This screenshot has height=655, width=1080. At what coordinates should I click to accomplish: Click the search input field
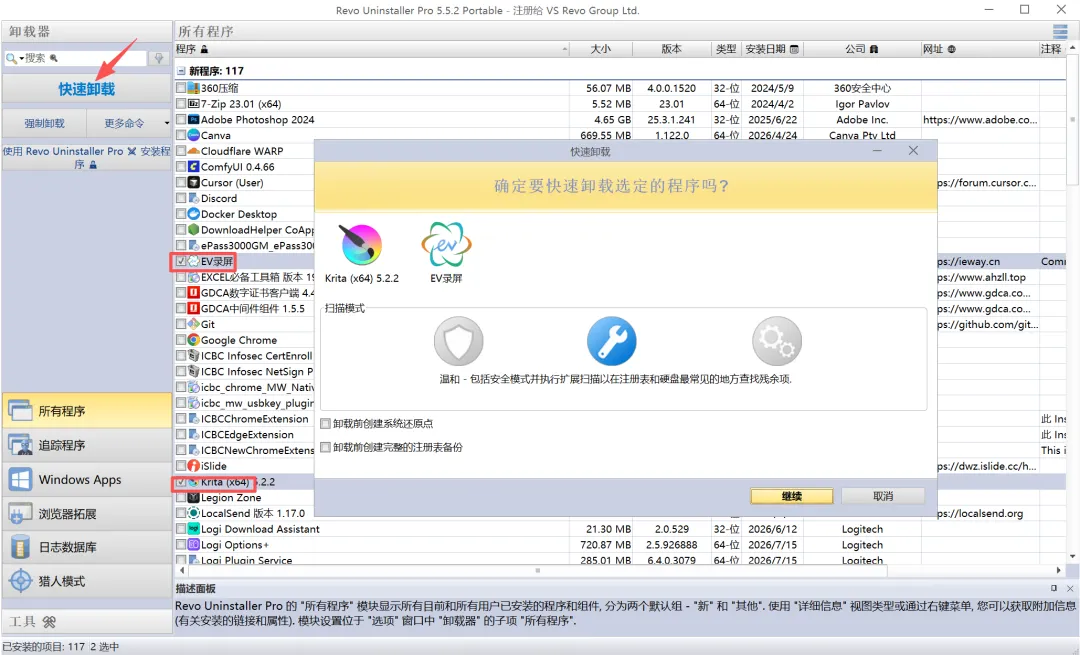(85, 58)
